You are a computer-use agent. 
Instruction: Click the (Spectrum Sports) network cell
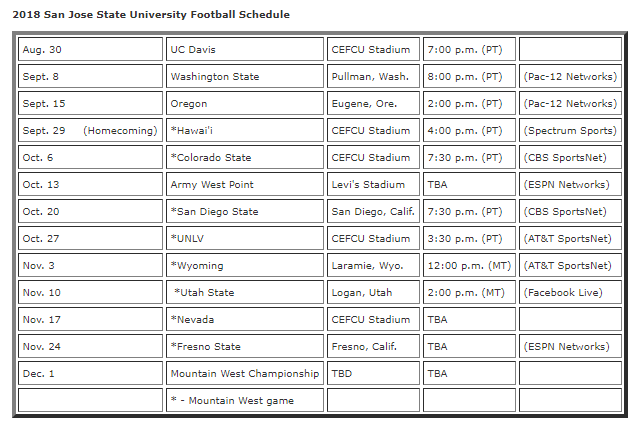568,131
